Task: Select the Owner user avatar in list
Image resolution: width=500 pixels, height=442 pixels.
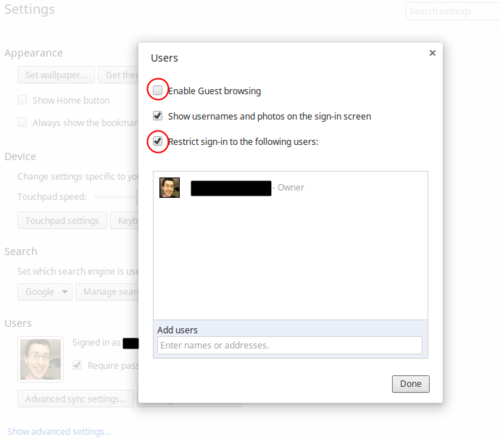Action: 169,187
